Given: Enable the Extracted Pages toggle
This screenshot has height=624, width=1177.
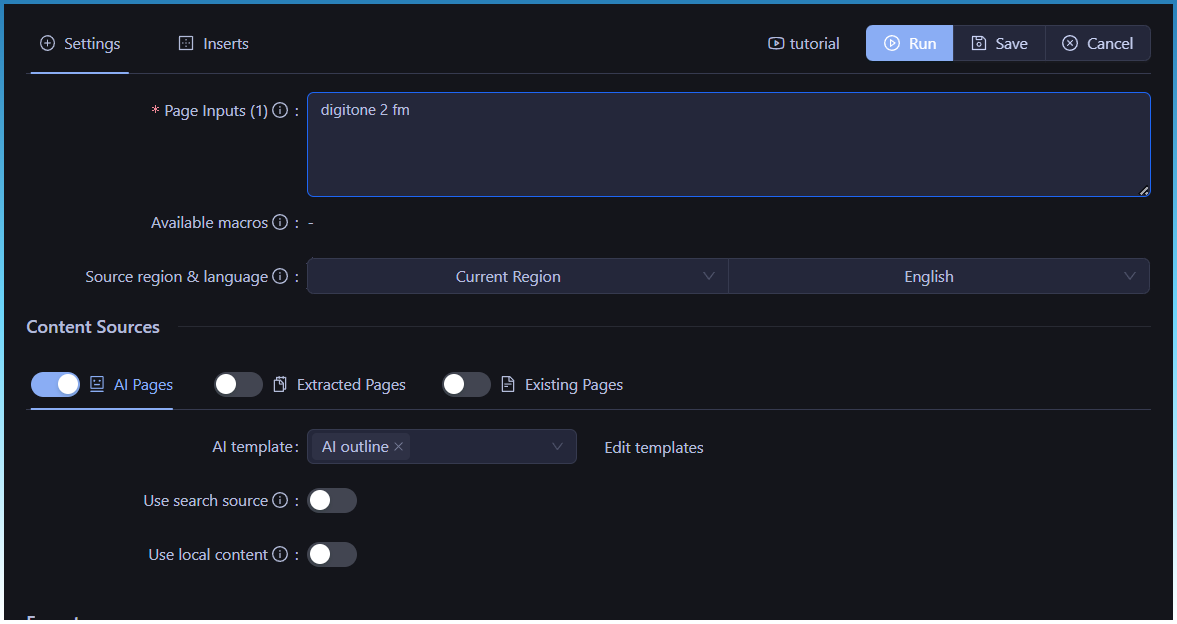Looking at the screenshot, I should [238, 385].
